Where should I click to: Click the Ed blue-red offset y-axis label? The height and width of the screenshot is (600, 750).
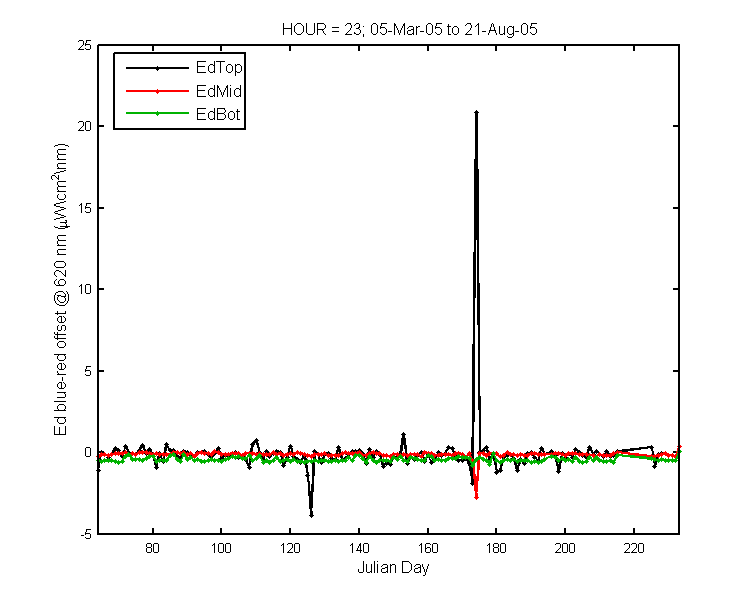coord(61,289)
